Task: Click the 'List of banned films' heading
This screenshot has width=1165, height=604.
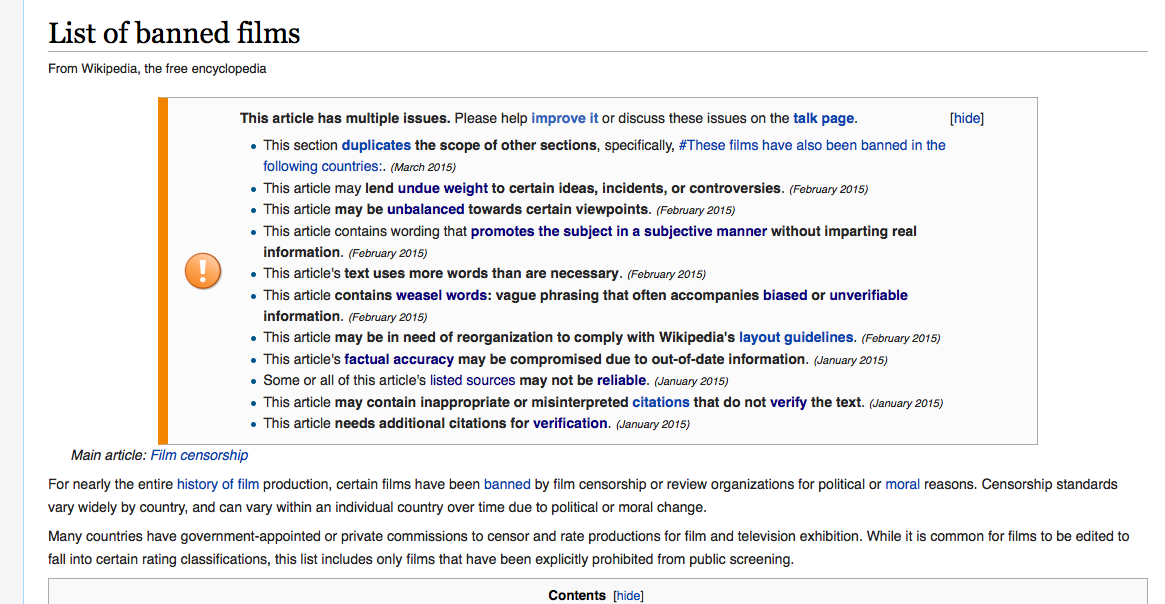Action: pos(174,33)
